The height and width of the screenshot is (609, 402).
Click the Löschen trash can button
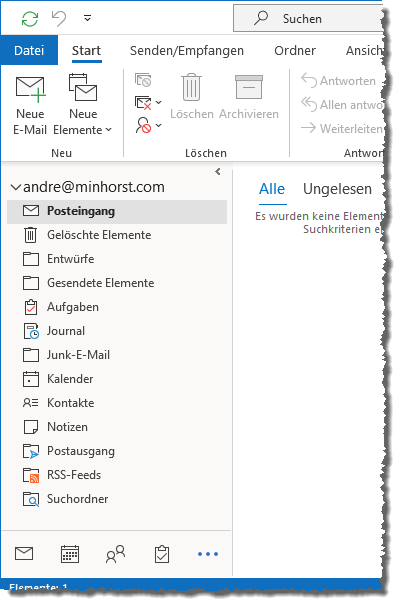(192, 97)
